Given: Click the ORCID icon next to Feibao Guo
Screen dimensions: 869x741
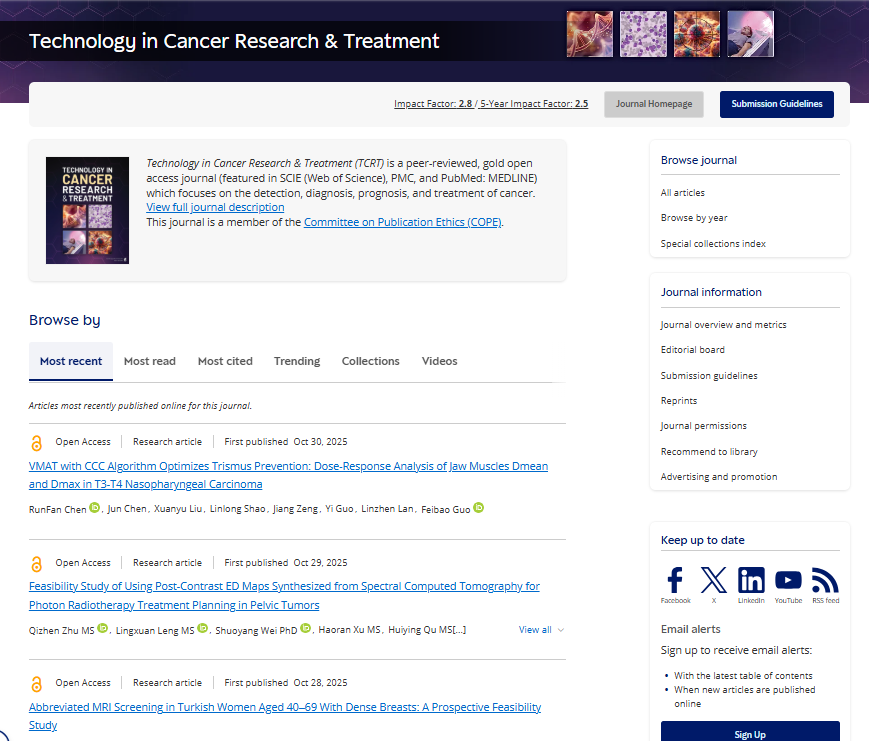Looking at the screenshot, I should (478, 508).
